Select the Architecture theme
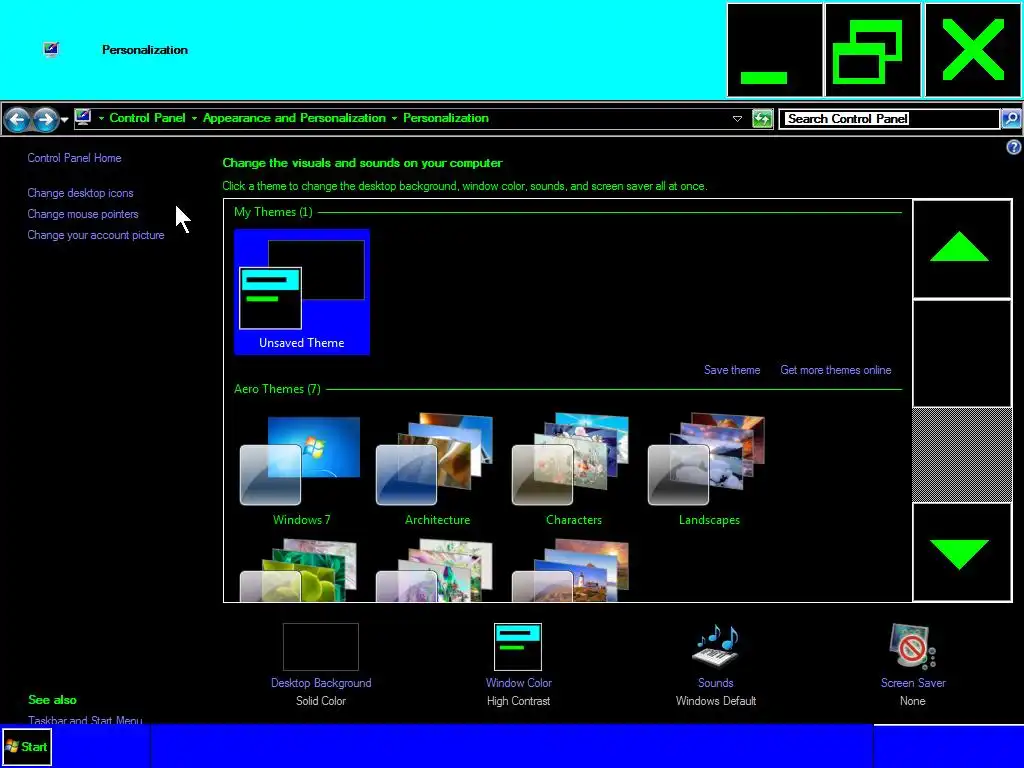This screenshot has width=1024, height=768. pyautogui.click(x=437, y=470)
